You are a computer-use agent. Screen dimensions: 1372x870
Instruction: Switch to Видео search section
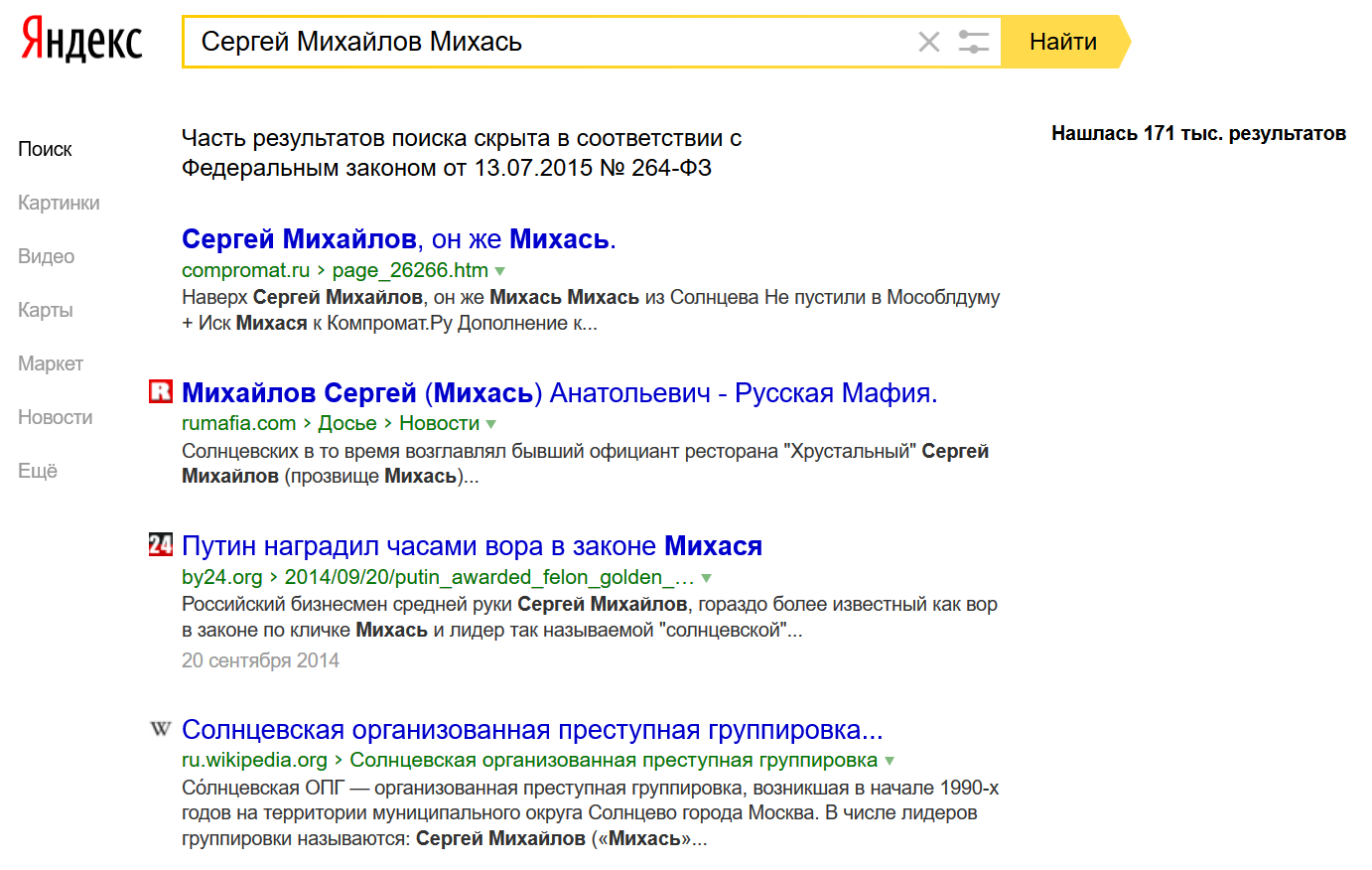(x=46, y=256)
